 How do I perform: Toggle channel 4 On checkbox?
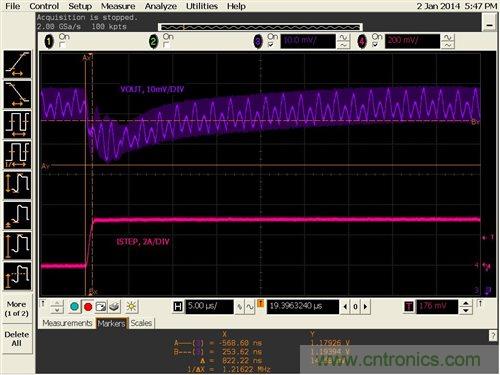(x=375, y=44)
